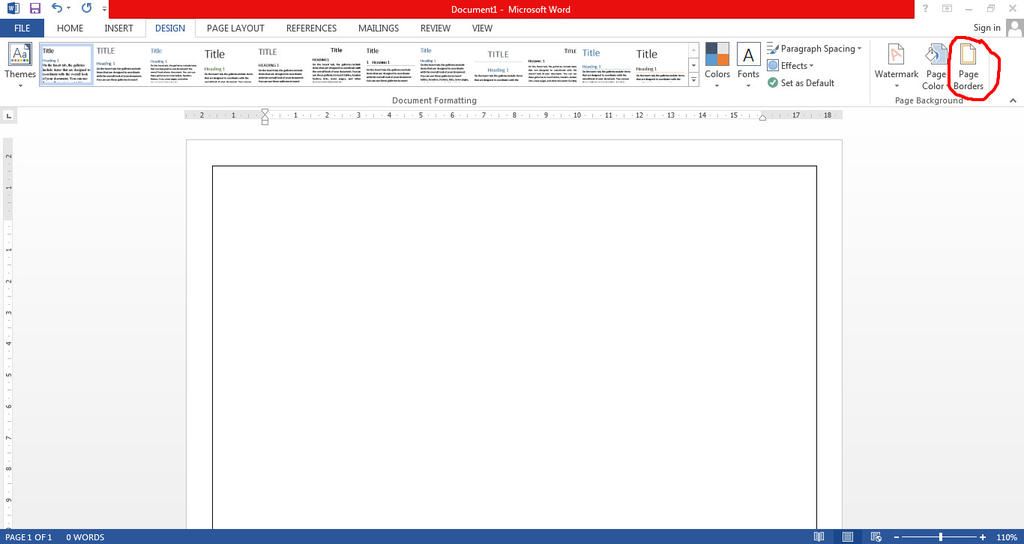Select the highlighted current style set thumbnail
The width and height of the screenshot is (1024, 544).
(67, 65)
